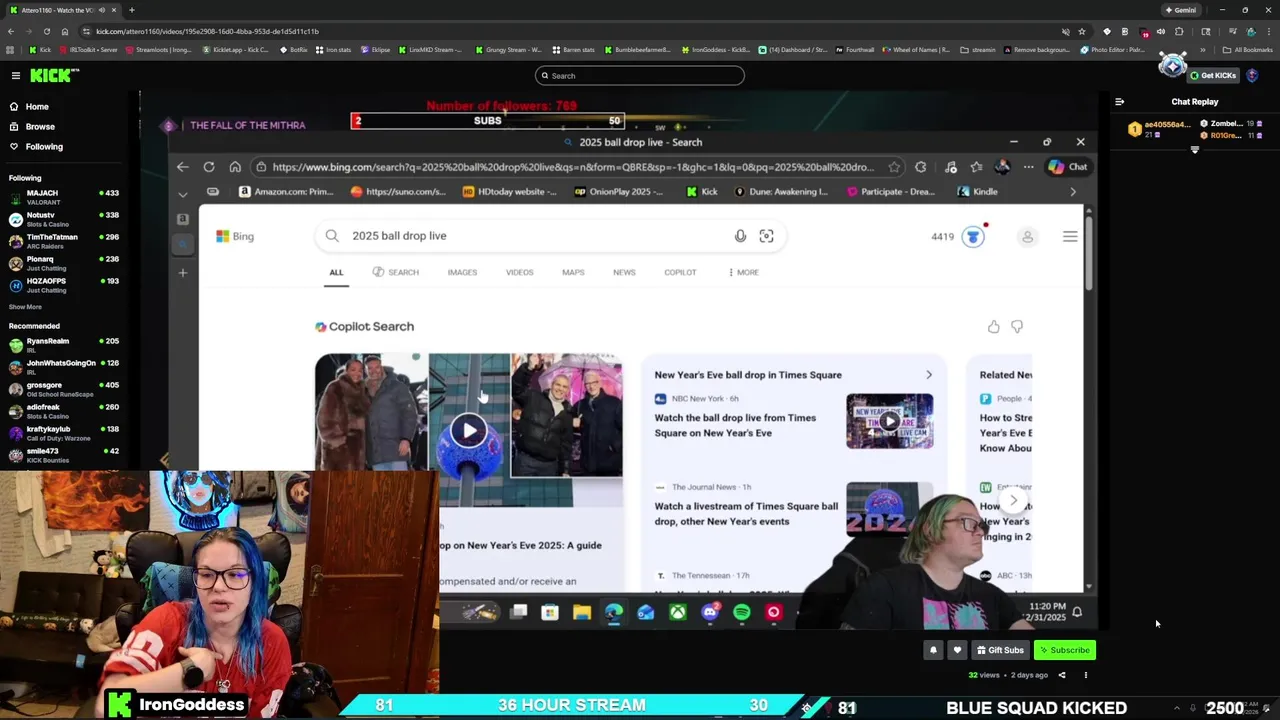Open followed channel MAJACH
This screenshot has height=720, width=1280.
point(65,197)
